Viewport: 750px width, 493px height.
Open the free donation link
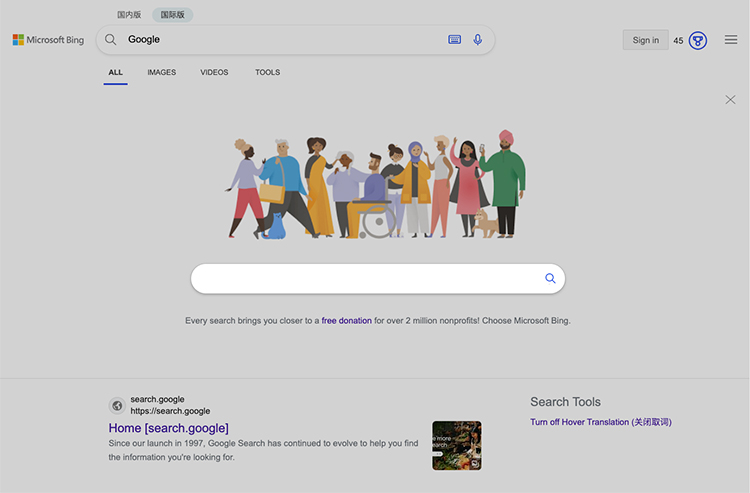346,320
